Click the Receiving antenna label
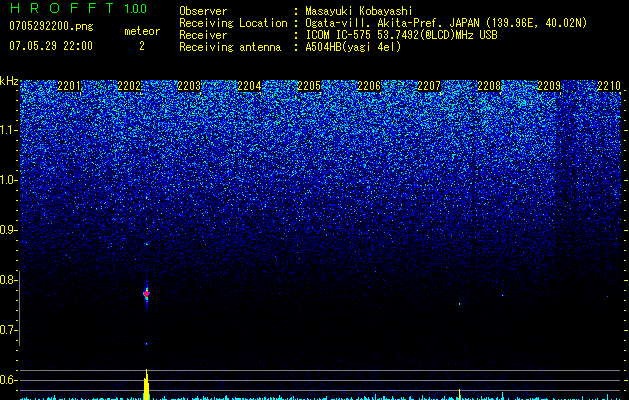Screen dimensions: 629x400 click(x=230, y=47)
